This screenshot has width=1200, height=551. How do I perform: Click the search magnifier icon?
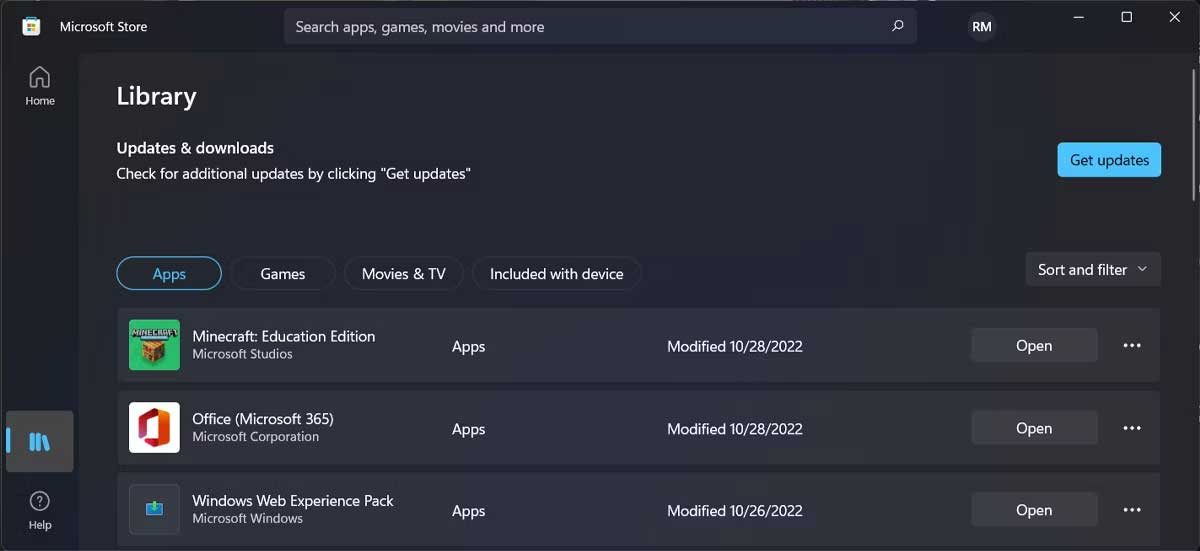click(x=898, y=27)
